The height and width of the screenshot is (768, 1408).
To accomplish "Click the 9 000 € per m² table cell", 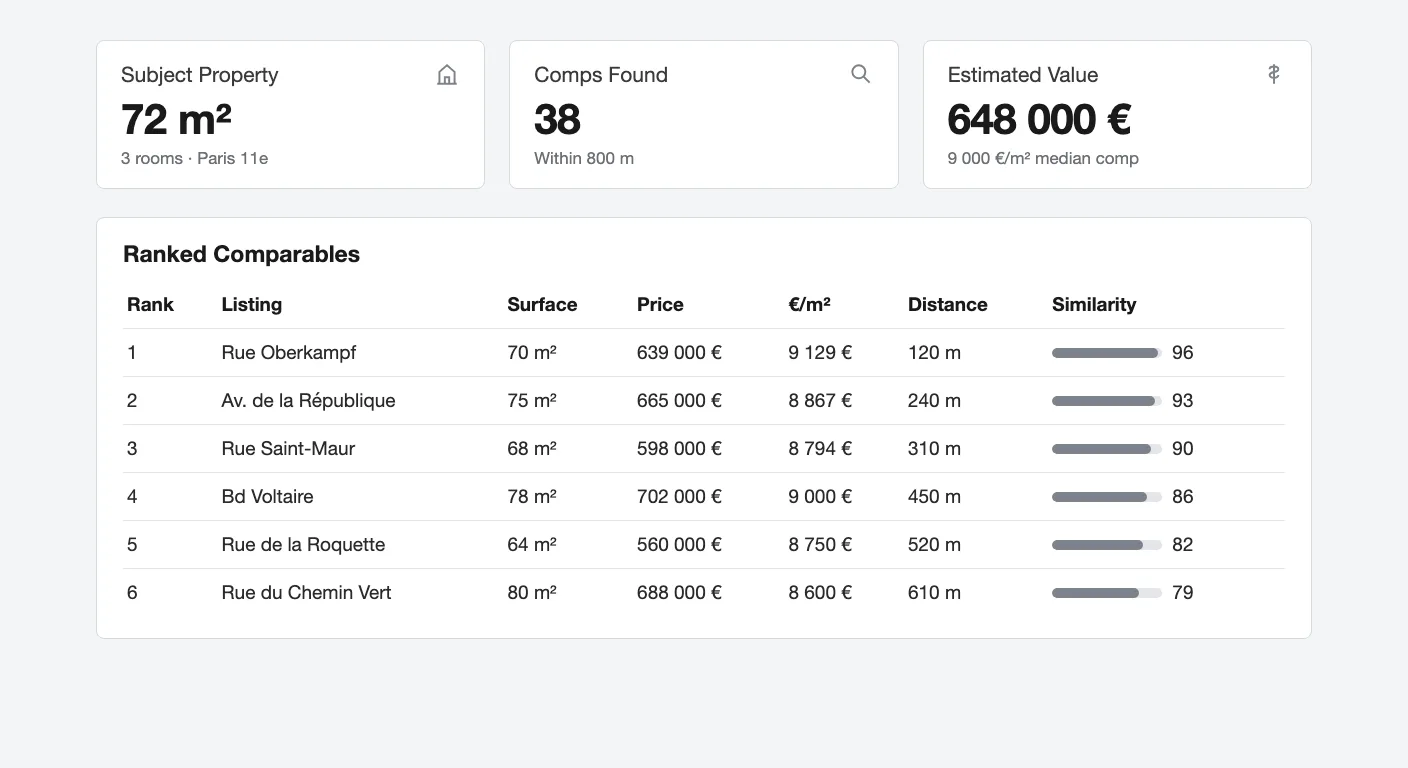I will (820, 497).
